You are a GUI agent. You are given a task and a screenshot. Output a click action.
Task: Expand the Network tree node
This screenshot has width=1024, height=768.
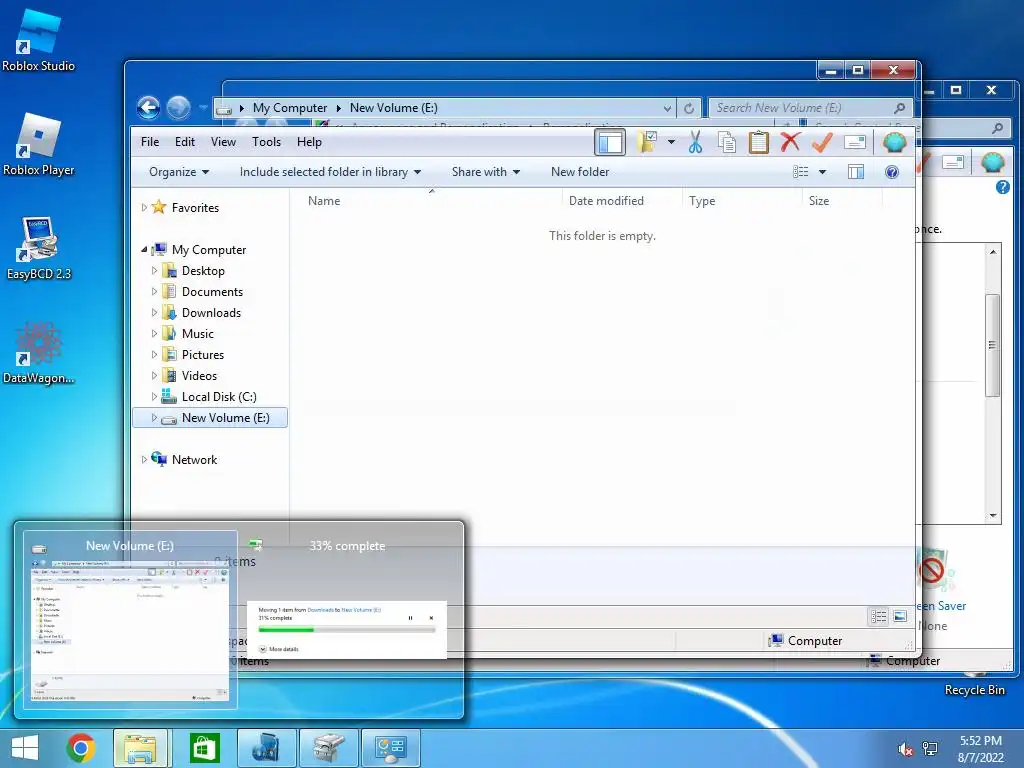[144, 460]
